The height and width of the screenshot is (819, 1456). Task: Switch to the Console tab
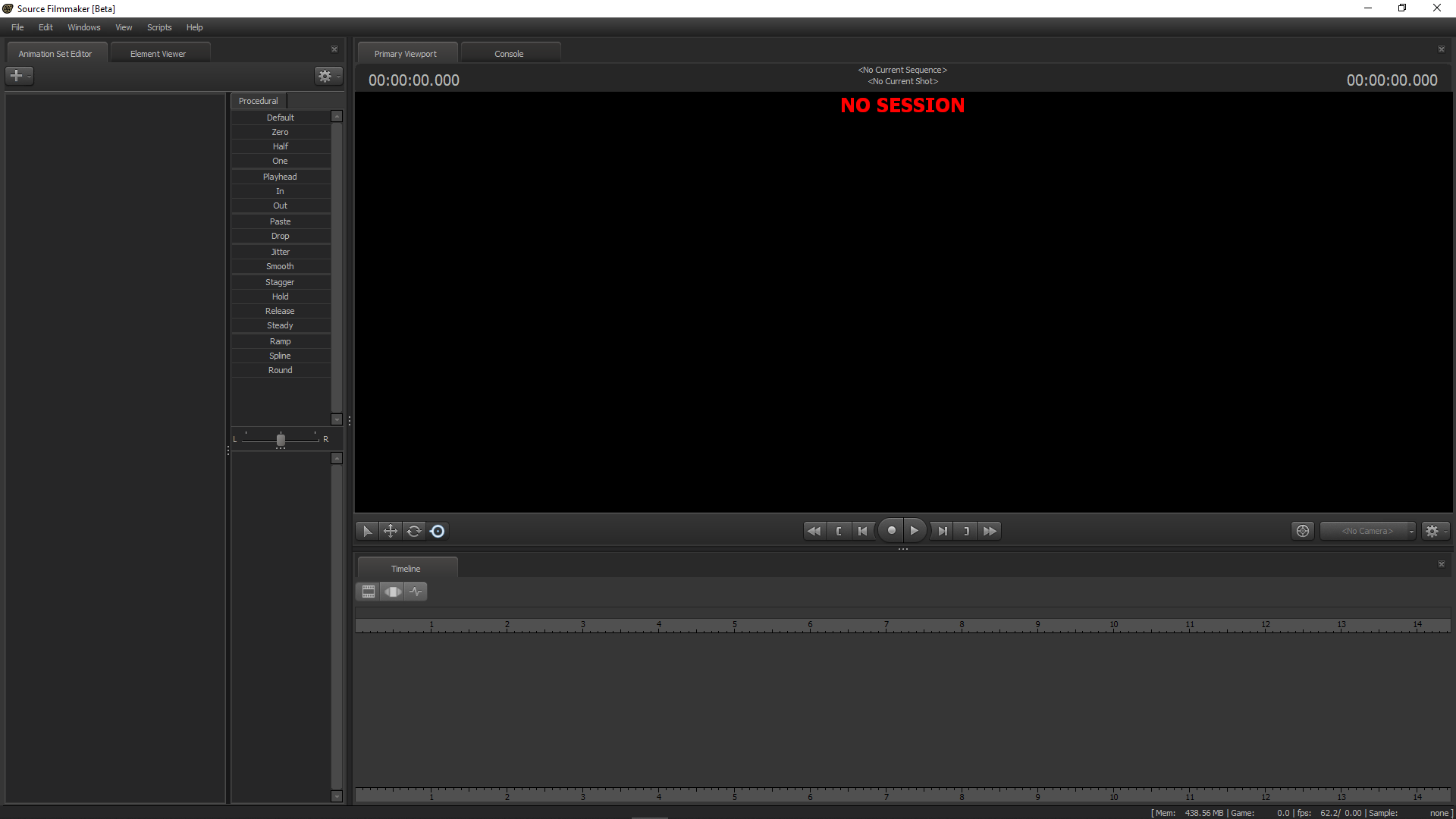509,54
